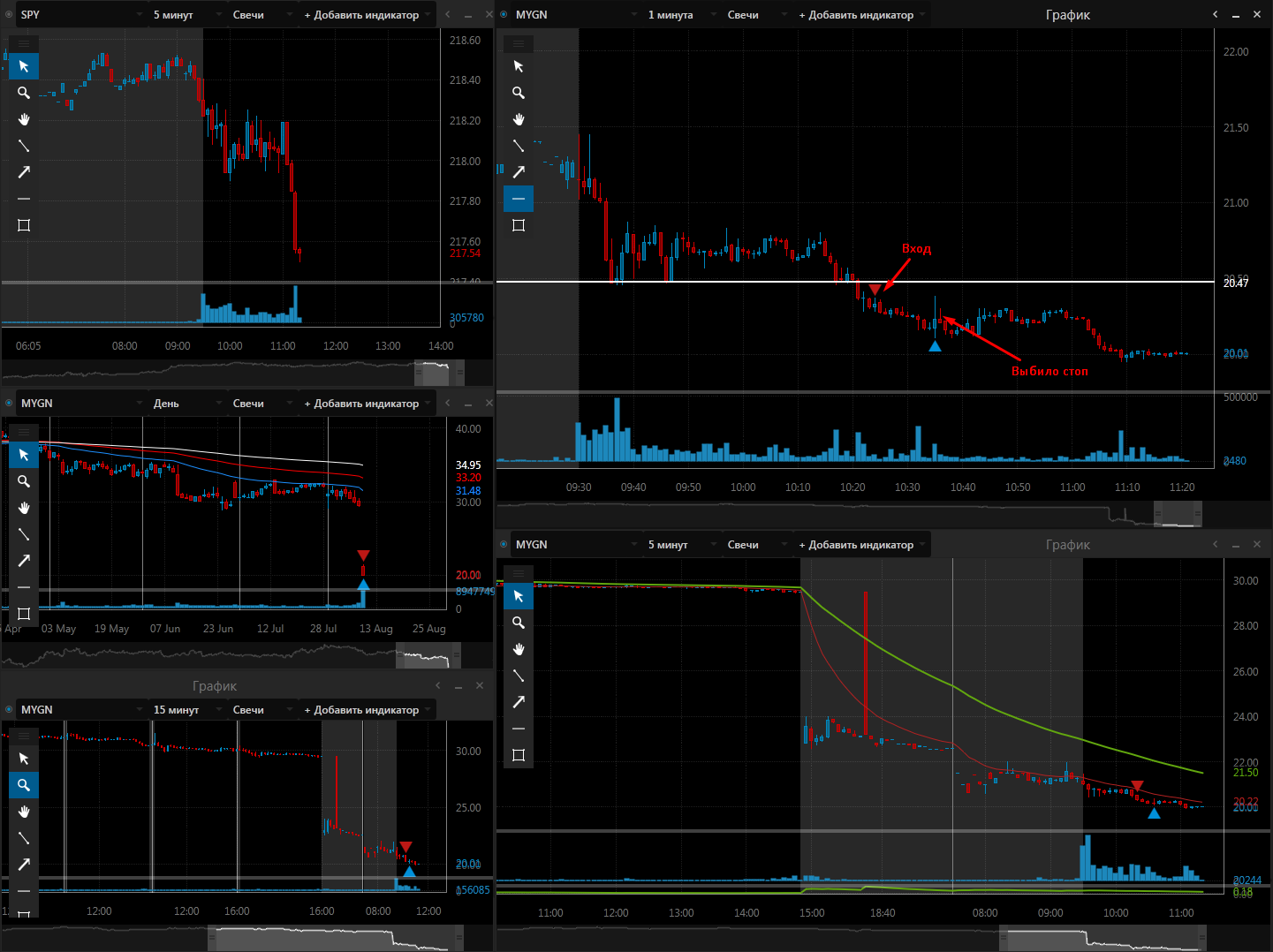Image resolution: width=1273 pixels, height=952 pixels.
Task: Click toolbar grip handle in SPY chart
Action: point(24,43)
